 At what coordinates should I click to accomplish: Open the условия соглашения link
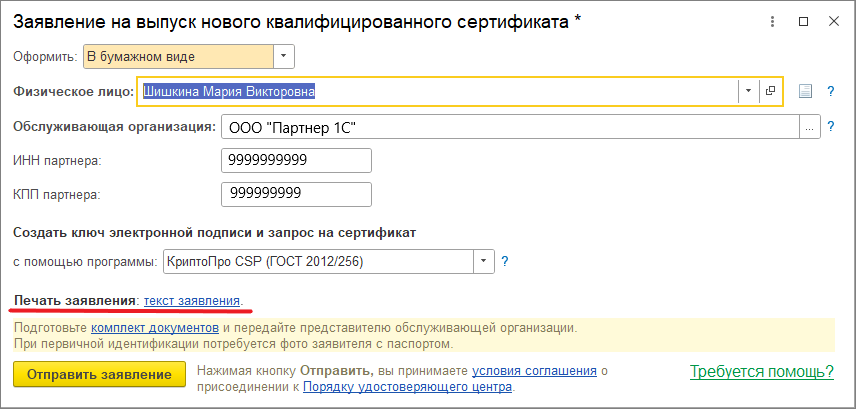[534, 370]
